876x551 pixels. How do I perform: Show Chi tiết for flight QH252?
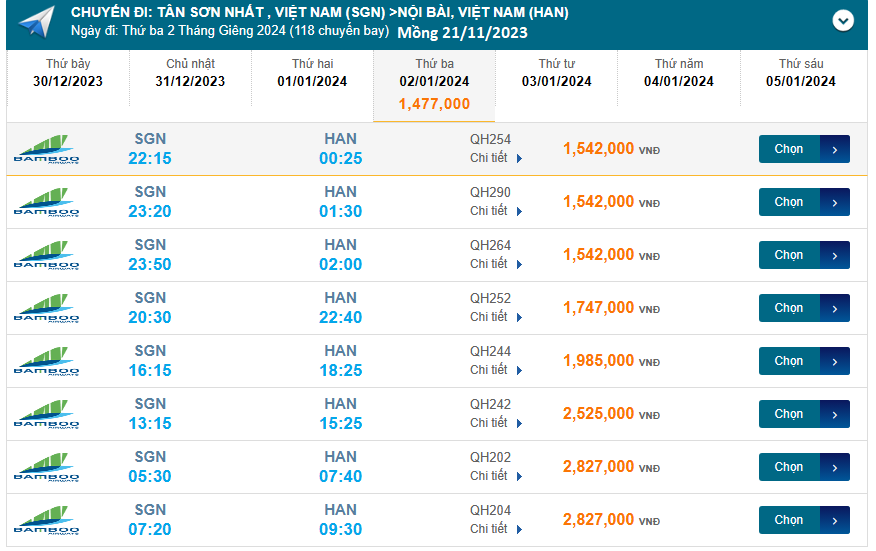point(495,317)
